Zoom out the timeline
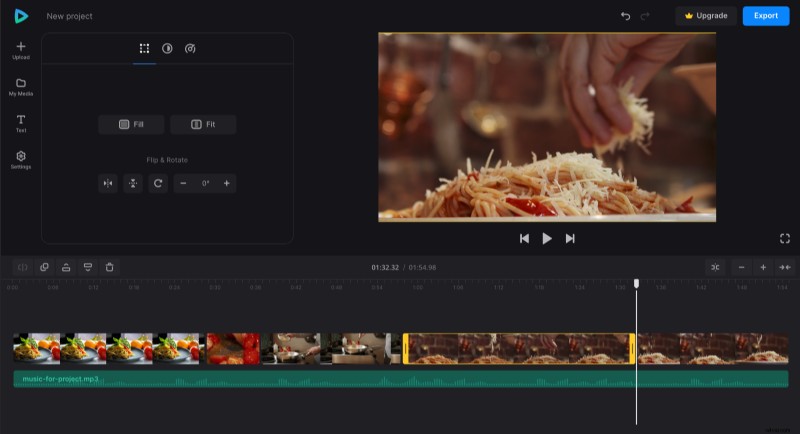This screenshot has width=800, height=434. pos(741,267)
